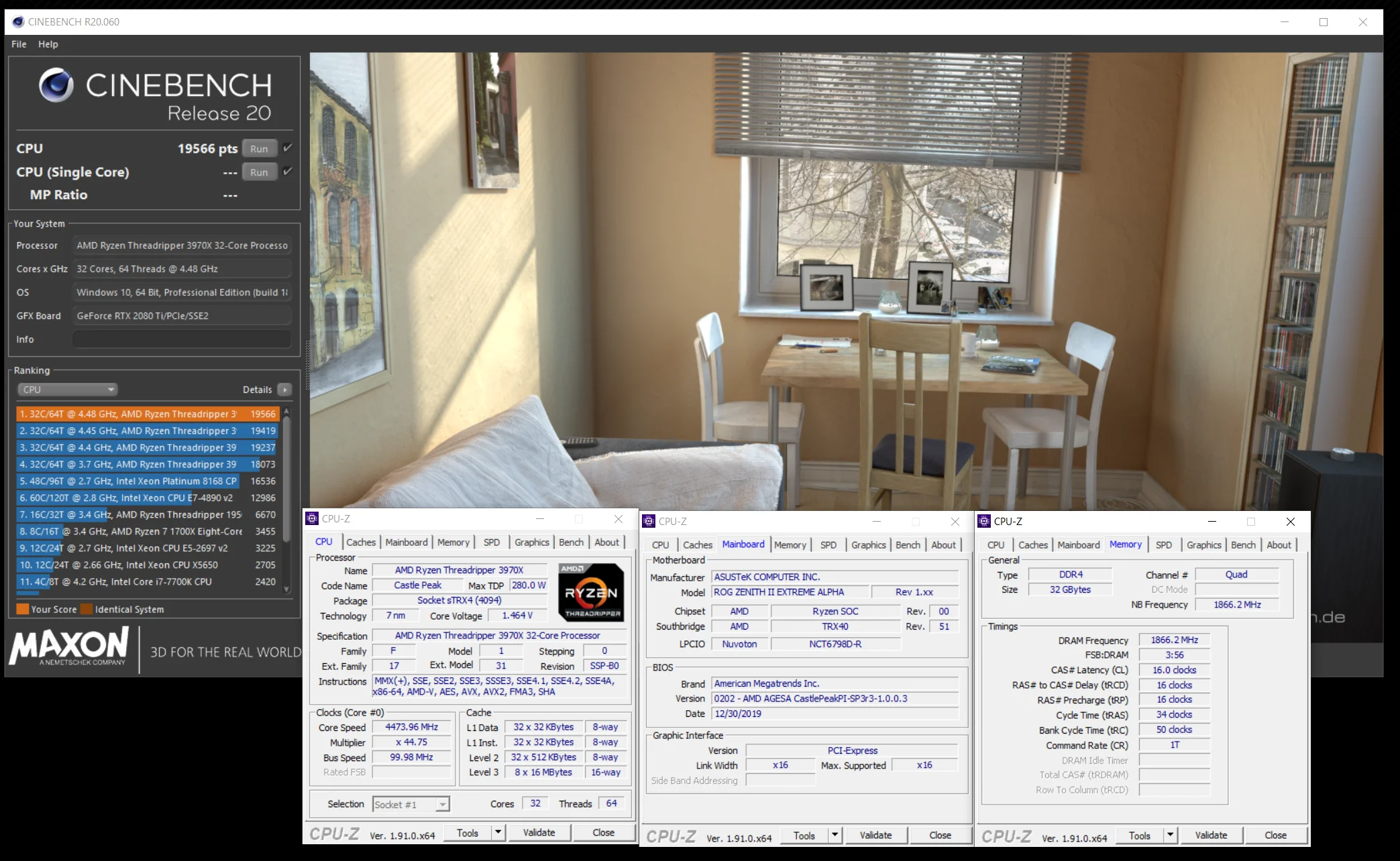Toggle the CPU test checkmark

tap(287, 148)
